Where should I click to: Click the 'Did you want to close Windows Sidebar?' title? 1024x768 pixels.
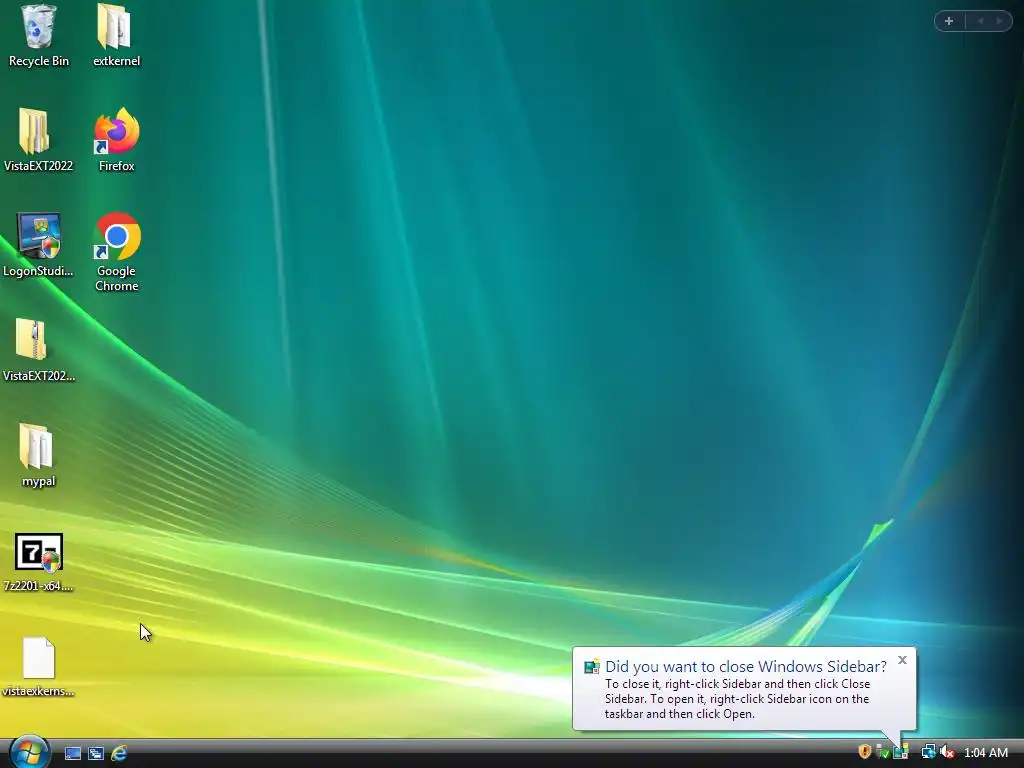(746, 667)
